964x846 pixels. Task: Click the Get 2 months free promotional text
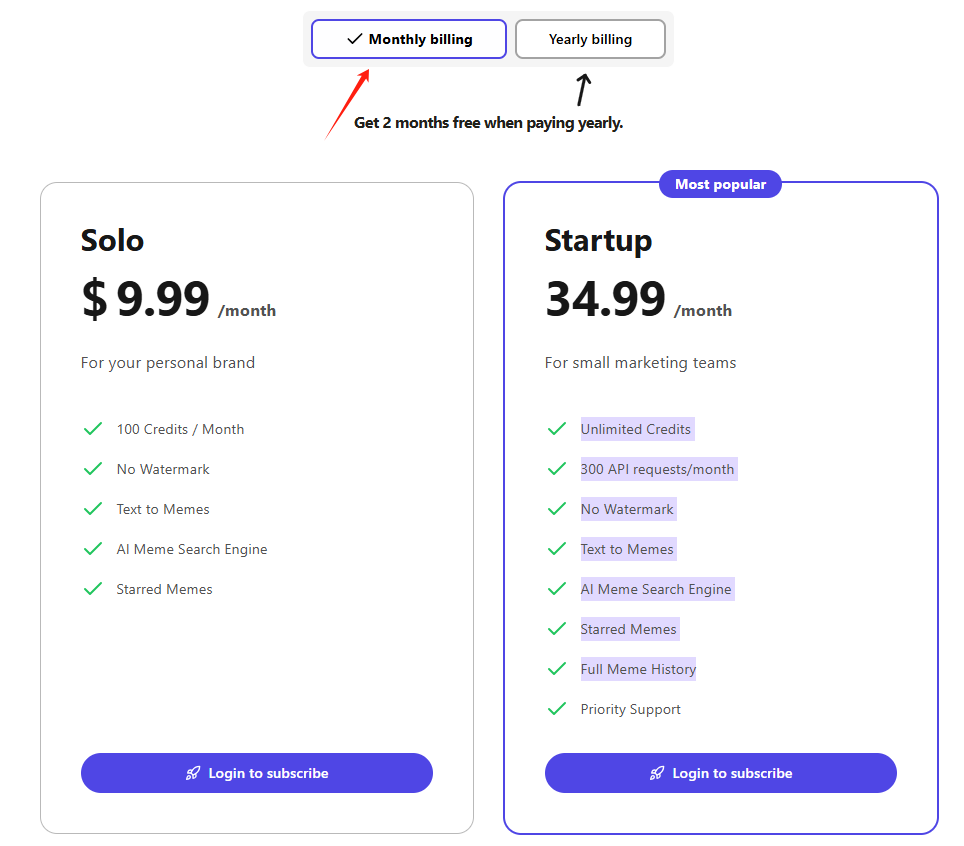click(489, 122)
